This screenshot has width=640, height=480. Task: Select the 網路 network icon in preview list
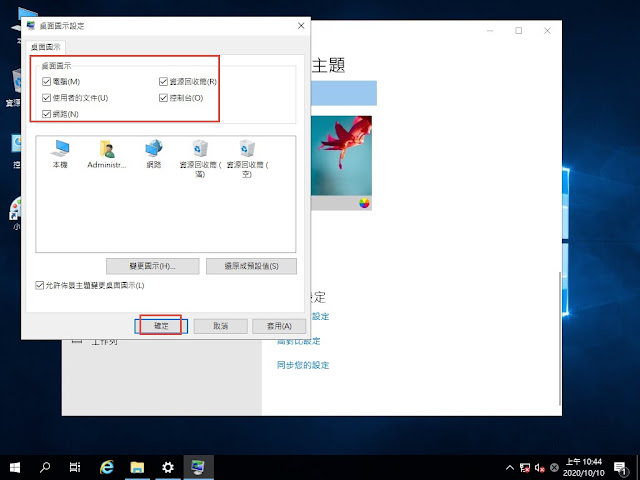153,154
